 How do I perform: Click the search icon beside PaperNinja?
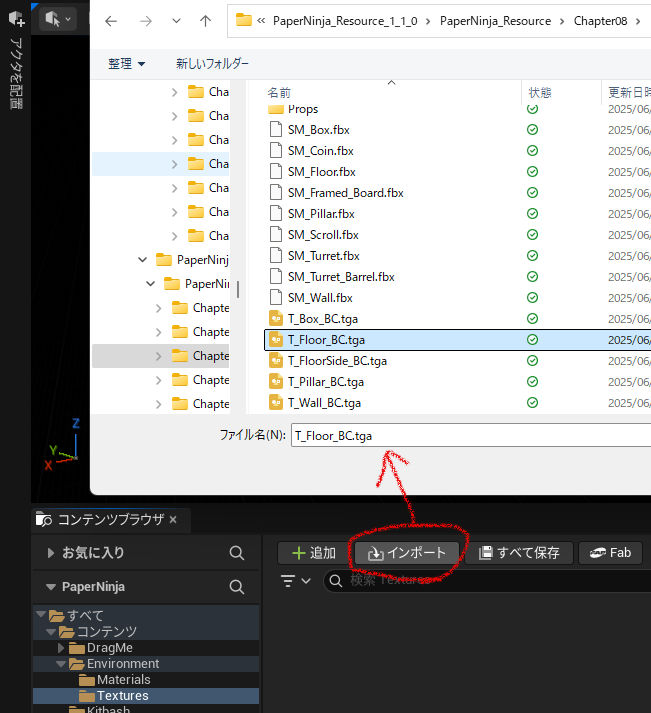pyautogui.click(x=236, y=587)
